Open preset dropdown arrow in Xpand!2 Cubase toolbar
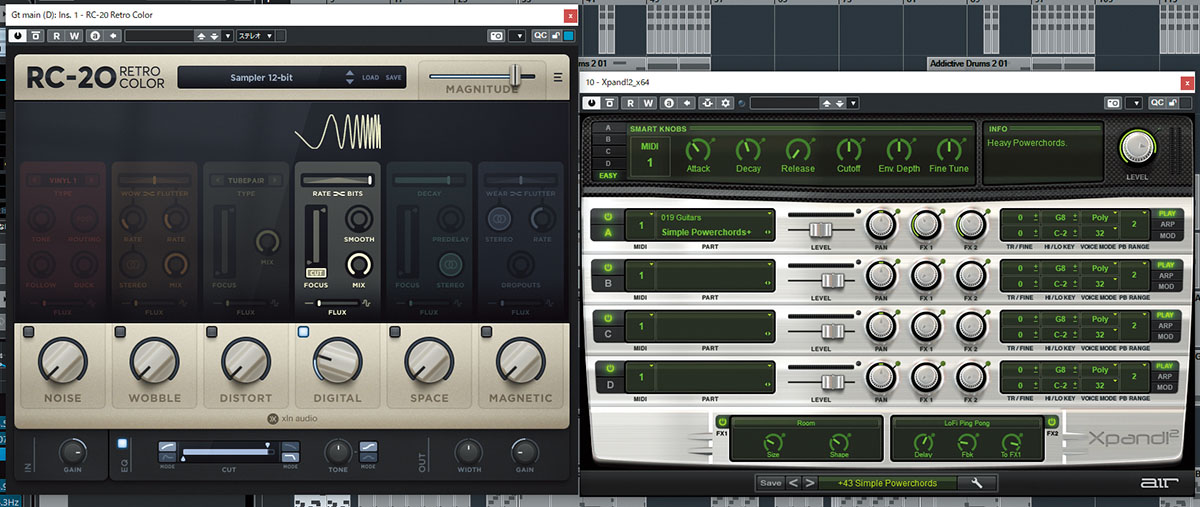1200x507 pixels. [853, 102]
